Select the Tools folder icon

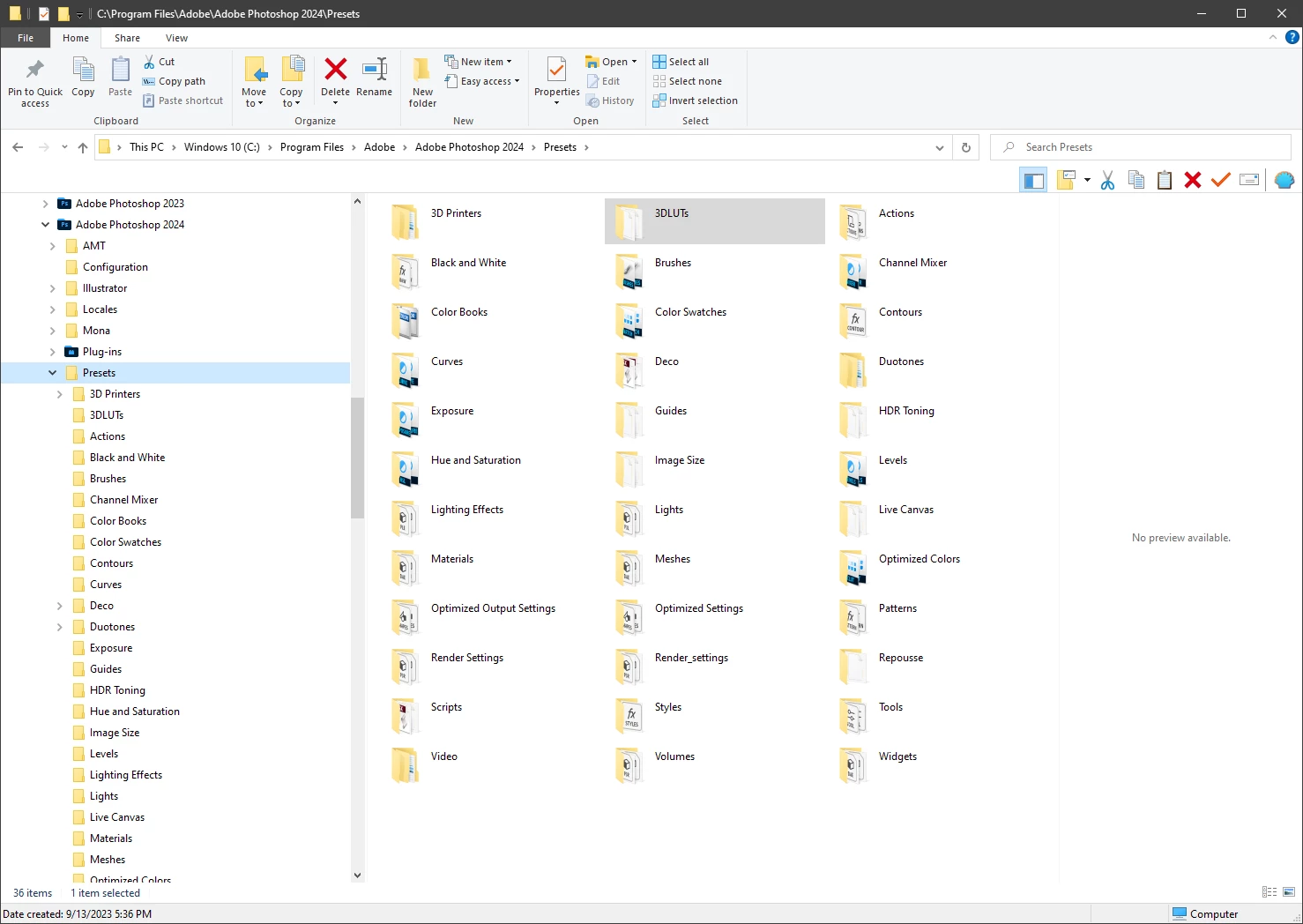coord(853,716)
